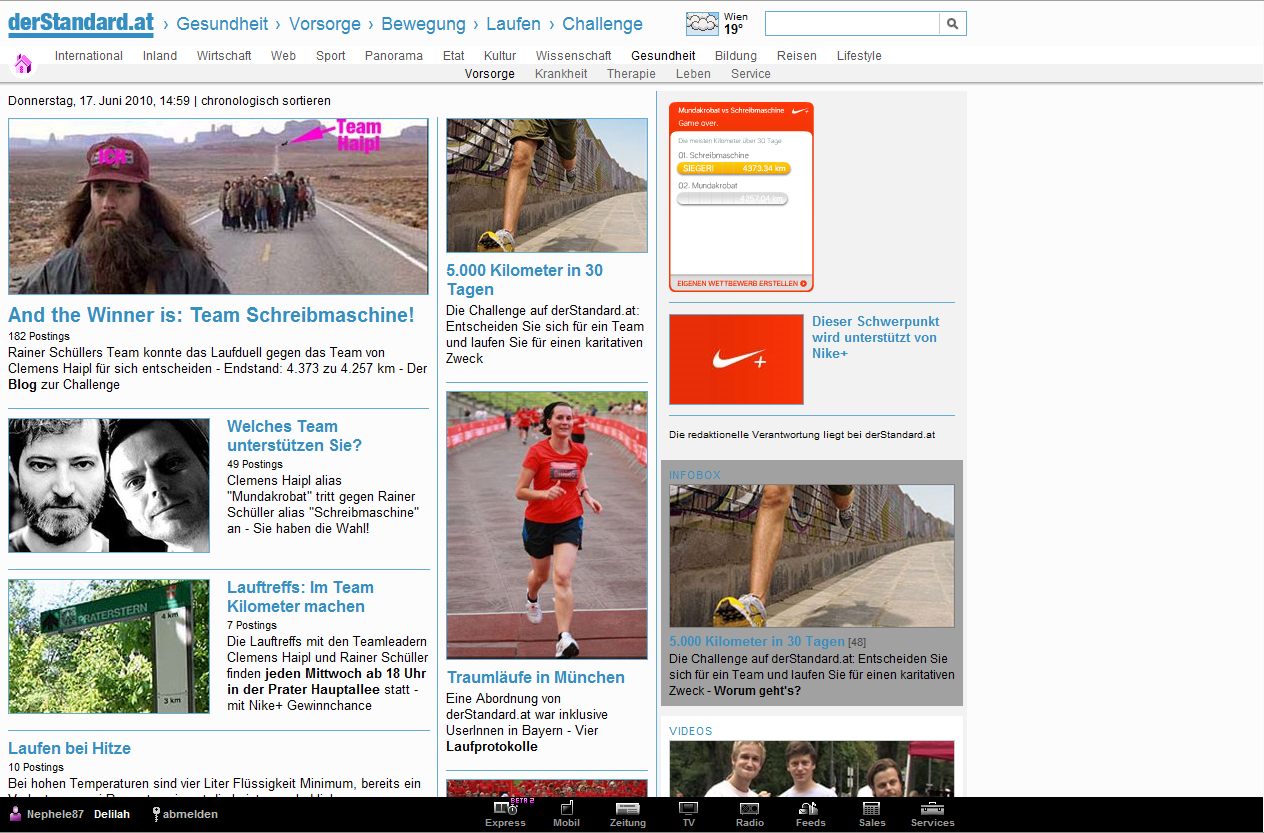Open the Wirtschaft section
This screenshot has width=1264, height=833.
(x=224, y=56)
